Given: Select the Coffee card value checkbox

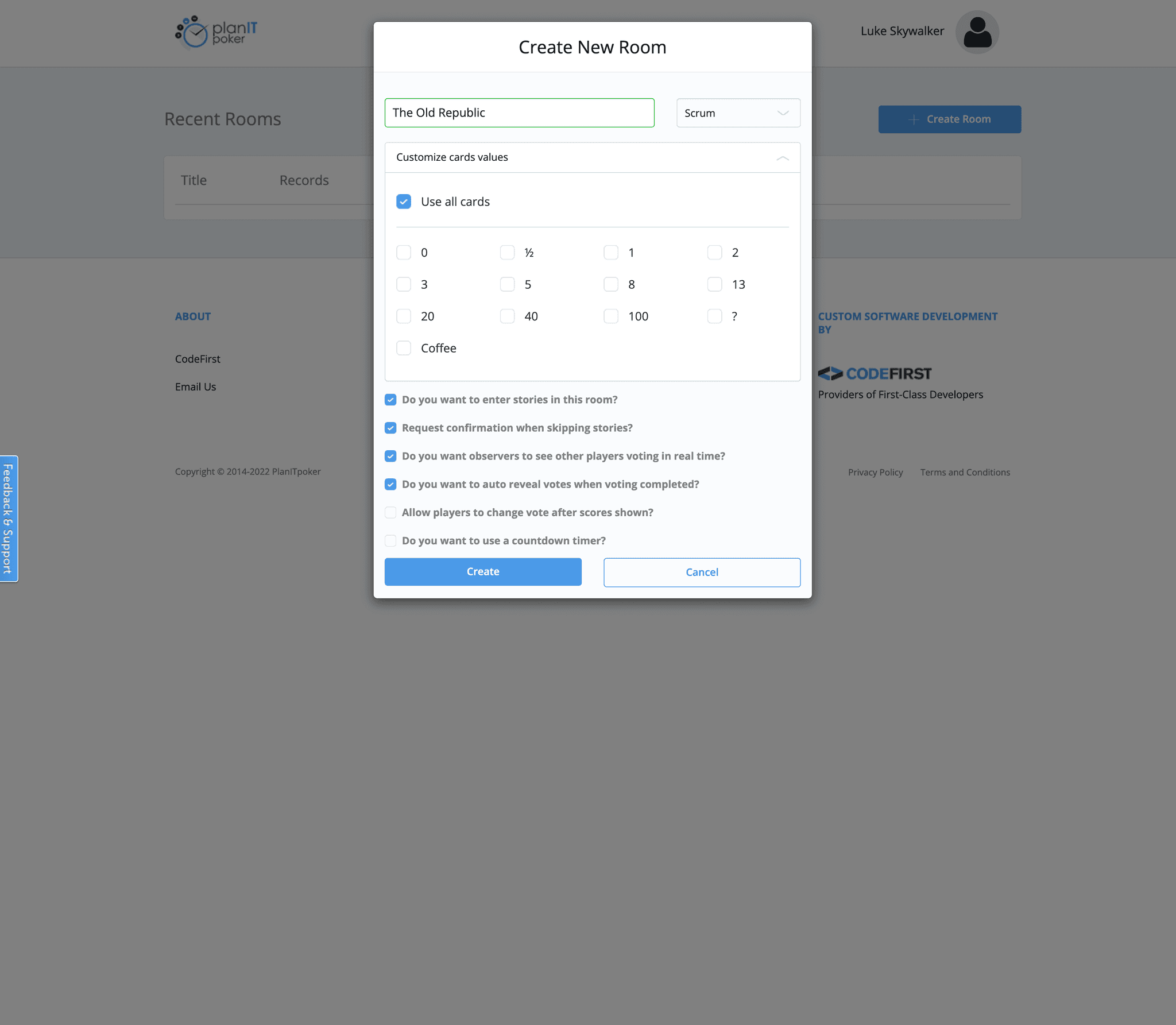Looking at the screenshot, I should [404, 348].
